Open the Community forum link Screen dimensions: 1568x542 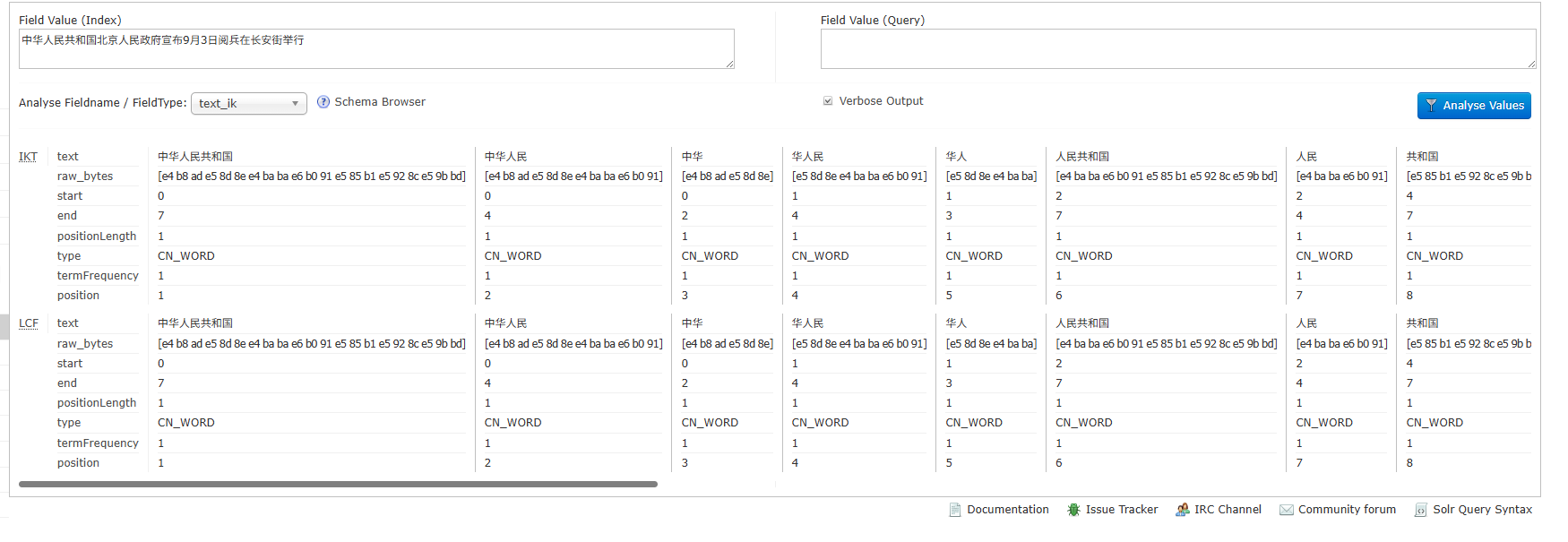tap(1347, 510)
